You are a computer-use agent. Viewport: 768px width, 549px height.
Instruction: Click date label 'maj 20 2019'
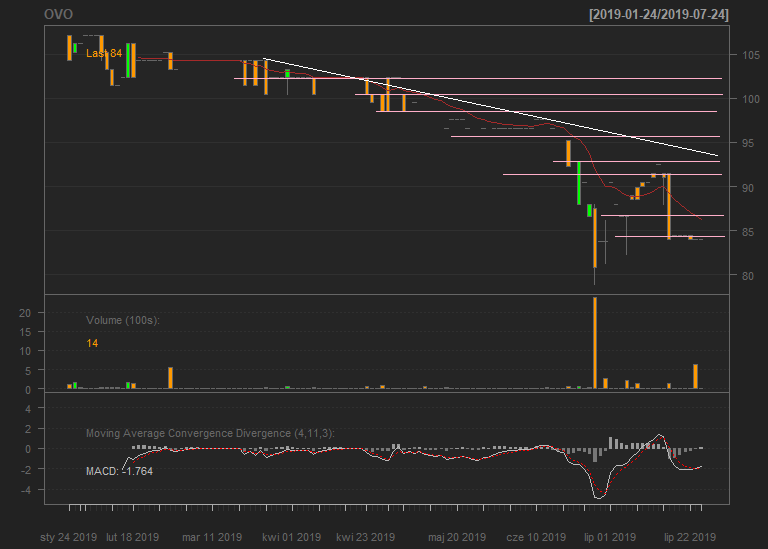pos(457,537)
